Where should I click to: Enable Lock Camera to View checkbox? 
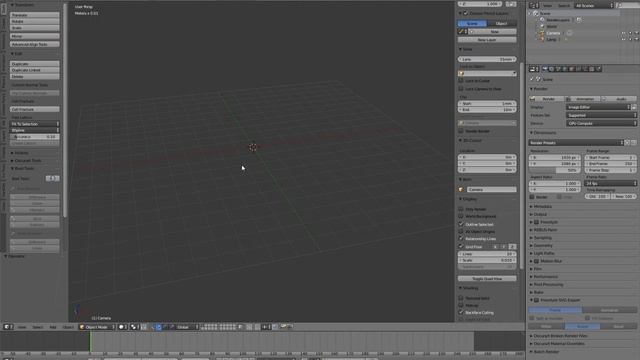(461, 89)
